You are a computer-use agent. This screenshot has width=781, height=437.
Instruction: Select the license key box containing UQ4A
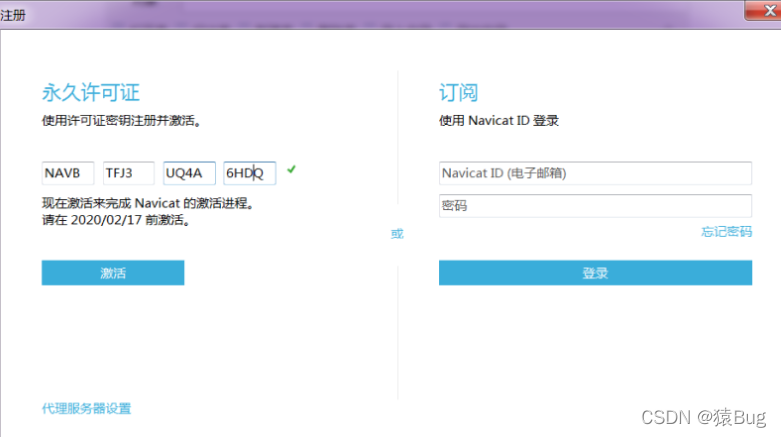click(189, 173)
